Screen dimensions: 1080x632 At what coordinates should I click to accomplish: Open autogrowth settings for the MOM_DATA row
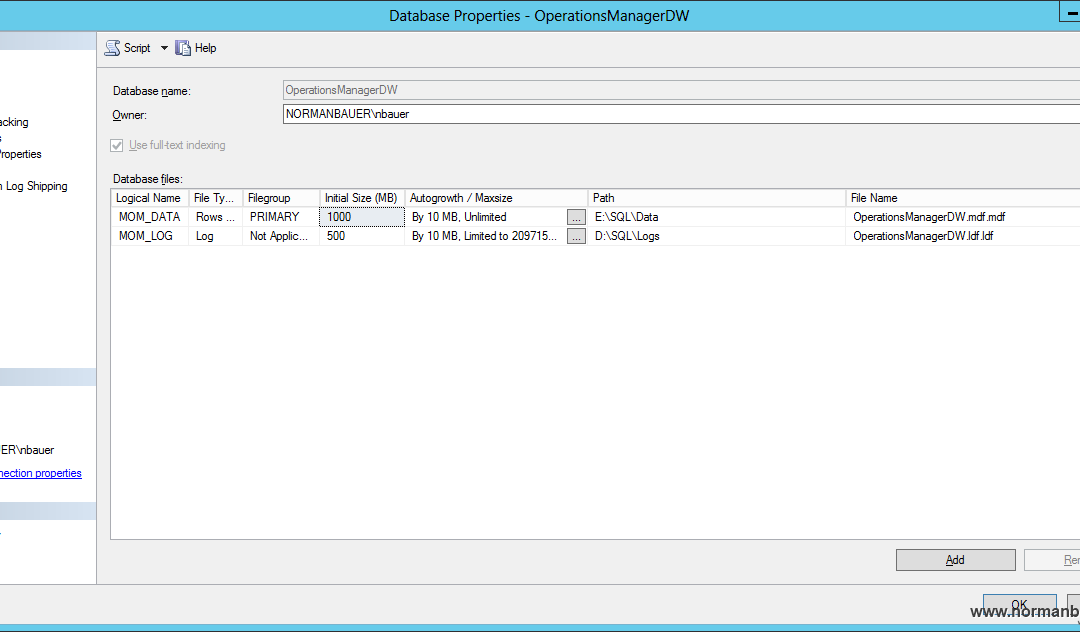577,217
